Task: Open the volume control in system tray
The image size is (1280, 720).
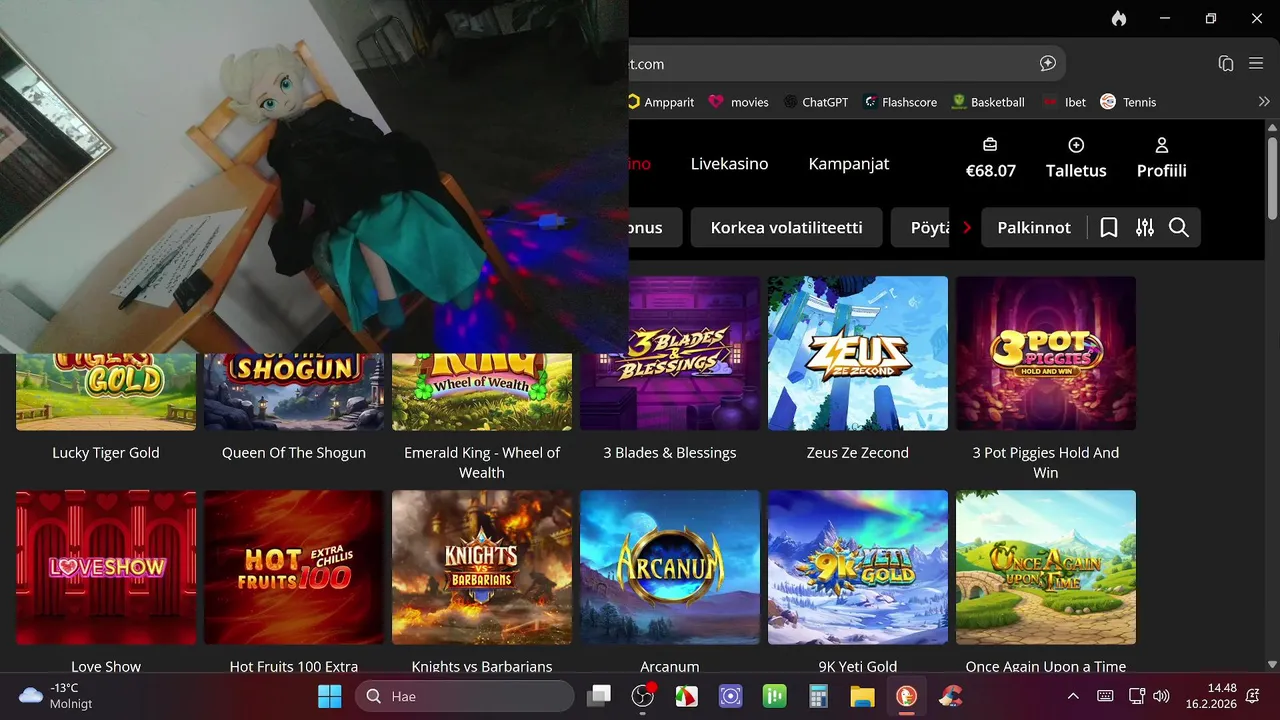Action: [1161, 696]
